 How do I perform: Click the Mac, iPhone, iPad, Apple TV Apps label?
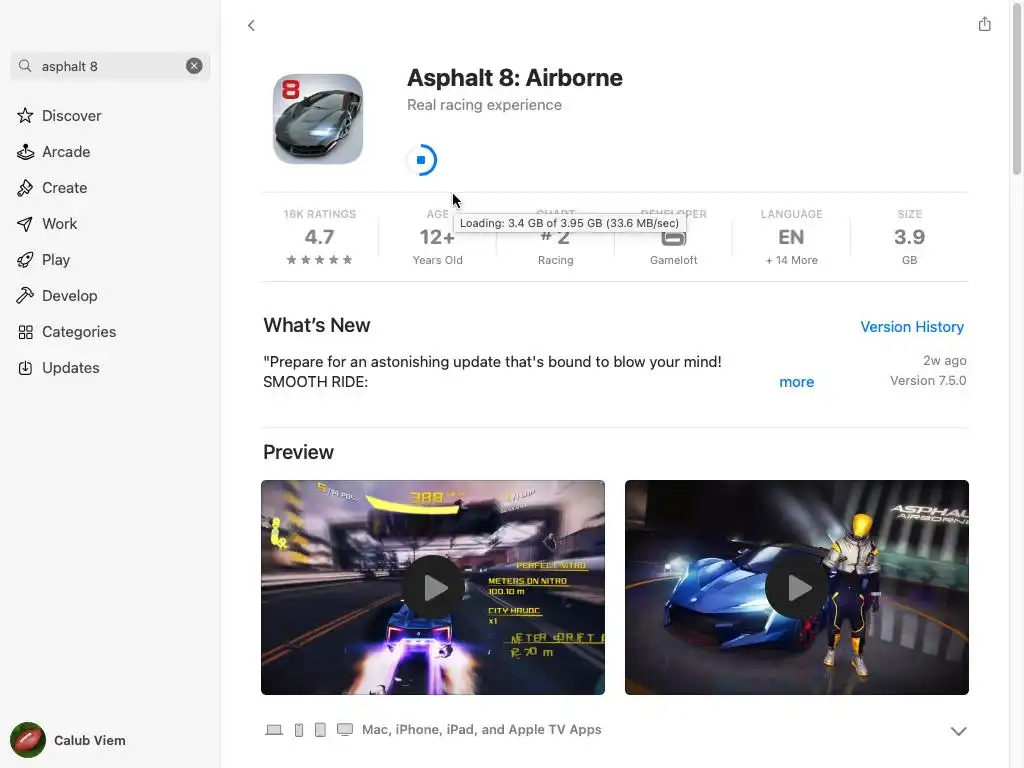point(481,729)
